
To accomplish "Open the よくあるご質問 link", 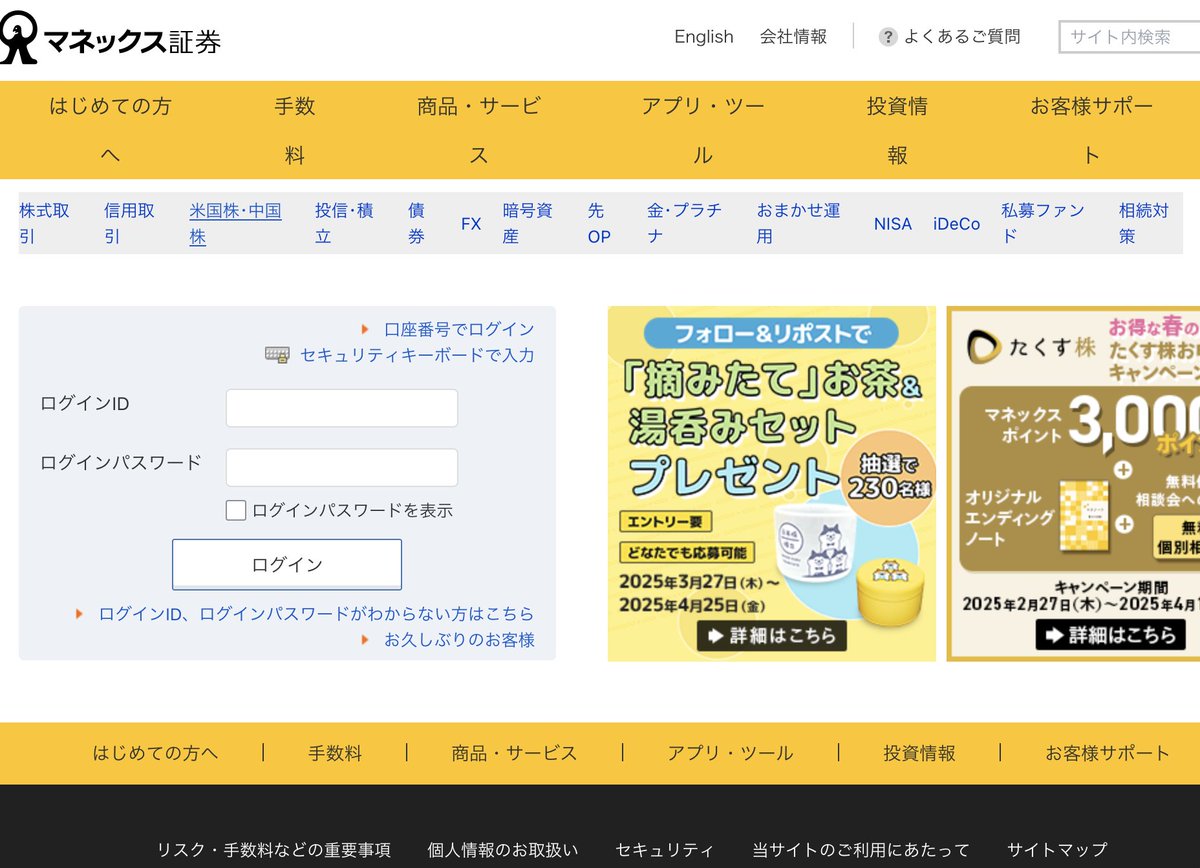I will [962, 37].
